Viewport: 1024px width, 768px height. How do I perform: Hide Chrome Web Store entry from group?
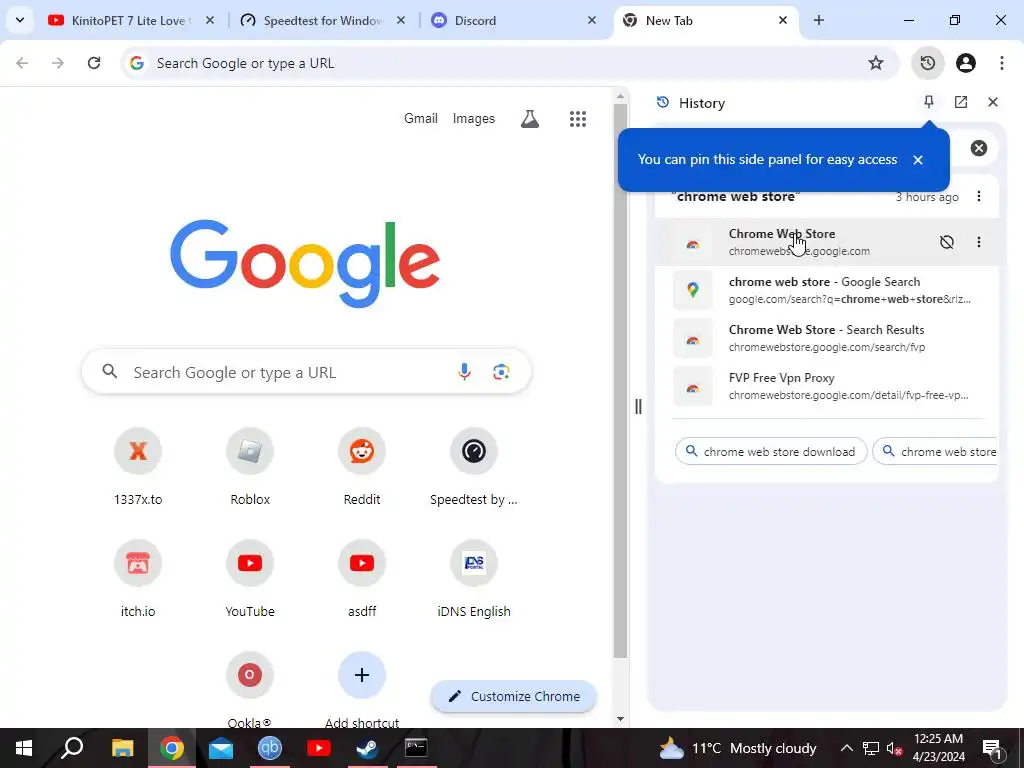[x=946, y=242]
